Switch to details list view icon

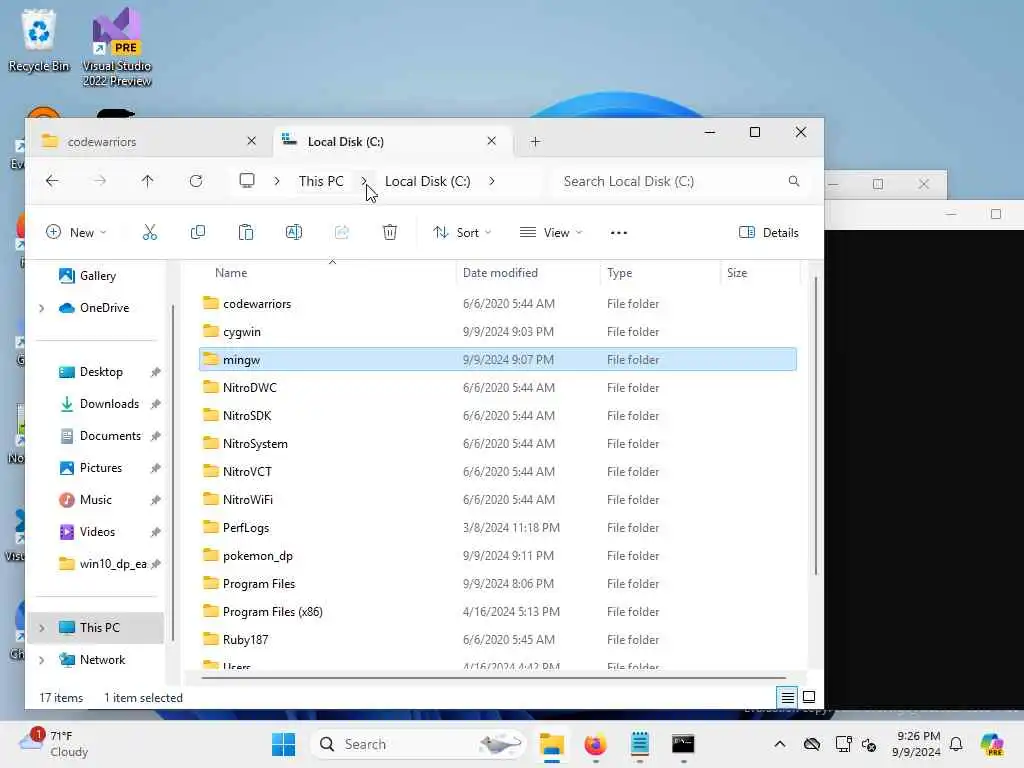[788, 697]
